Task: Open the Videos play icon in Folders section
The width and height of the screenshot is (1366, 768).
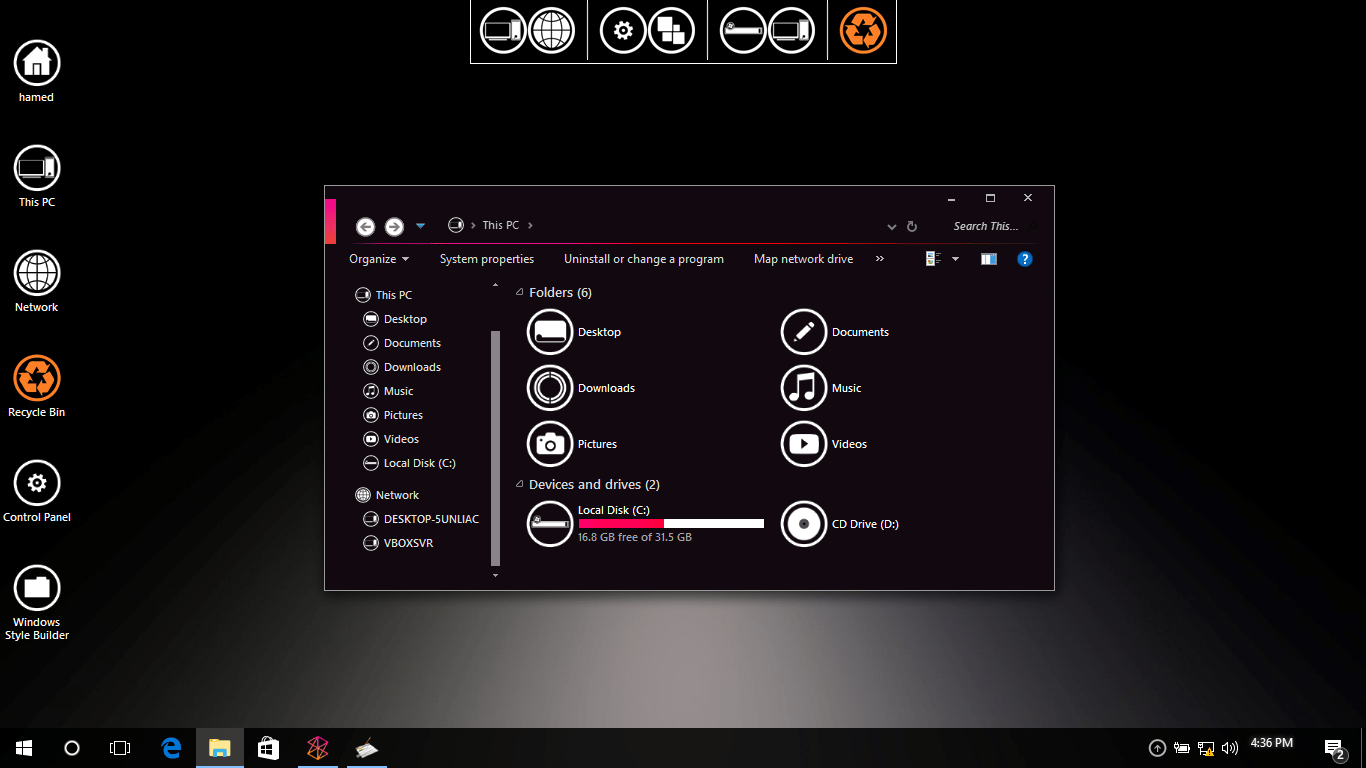Action: [x=804, y=444]
